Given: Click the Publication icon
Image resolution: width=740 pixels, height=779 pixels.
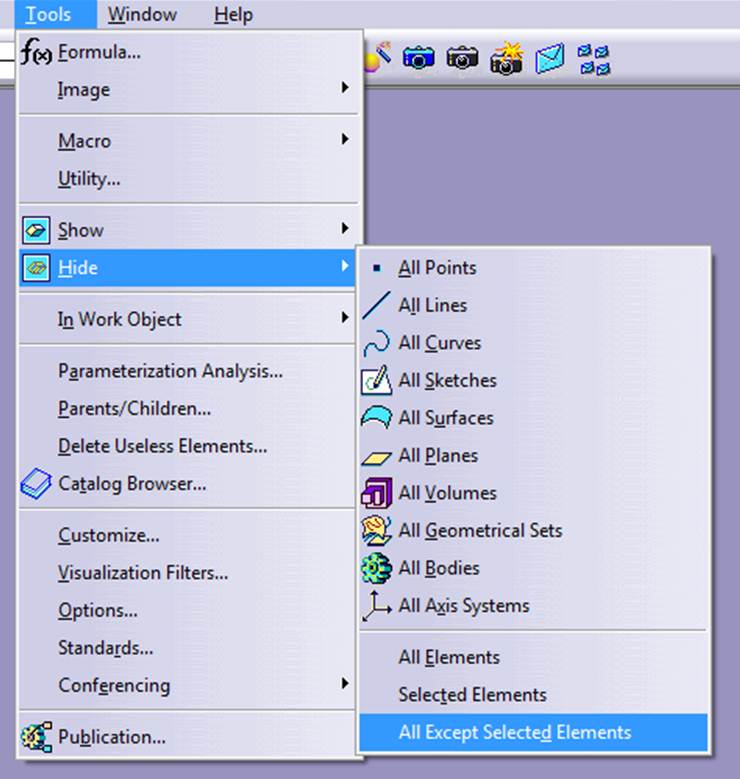Looking at the screenshot, I should click(x=36, y=737).
